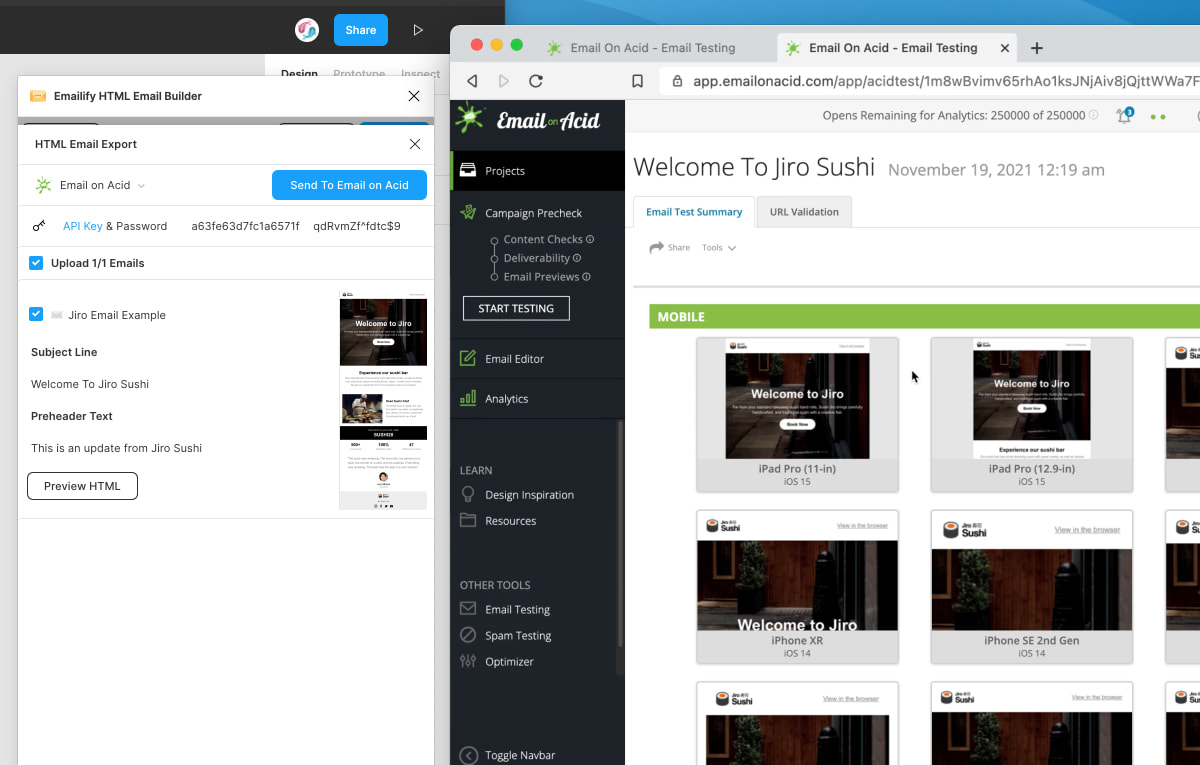Select Deliverability step
This screenshot has width=1200, height=765.
536,258
